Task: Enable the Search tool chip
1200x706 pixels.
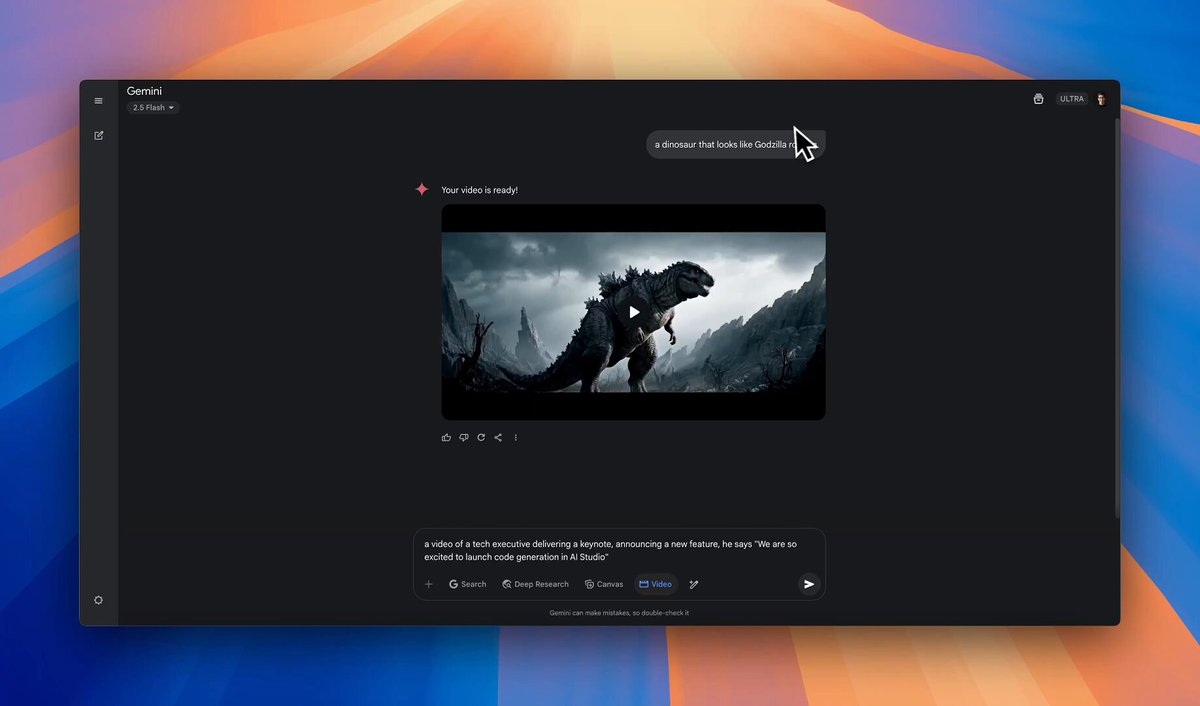Action: (x=467, y=584)
